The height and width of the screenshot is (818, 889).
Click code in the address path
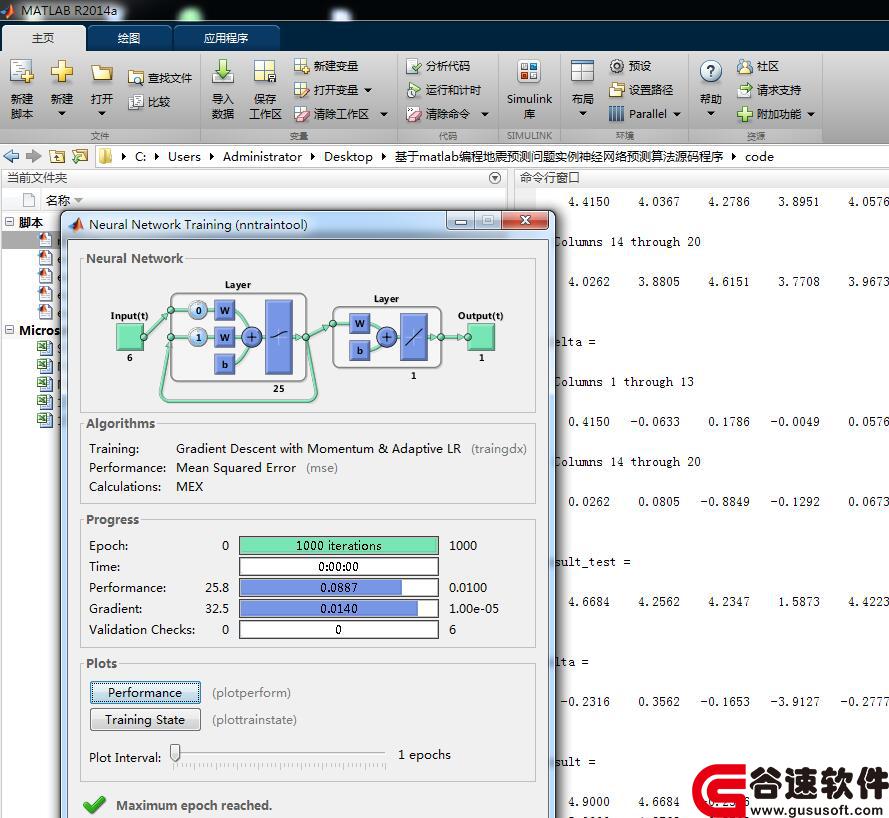tap(759, 156)
